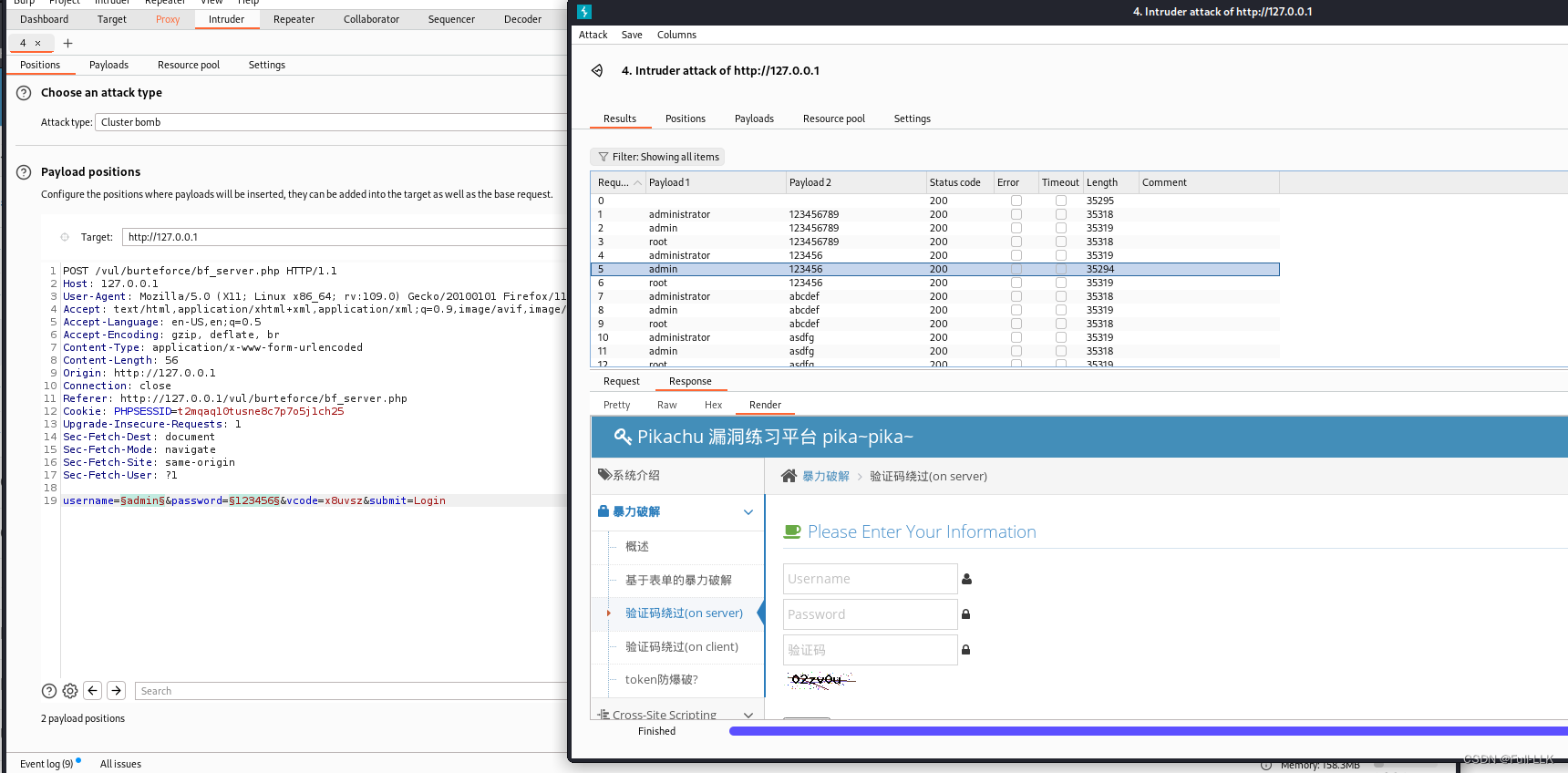Click the captcha image to refresh
This screenshot has width=1568, height=773.
[x=820, y=680]
